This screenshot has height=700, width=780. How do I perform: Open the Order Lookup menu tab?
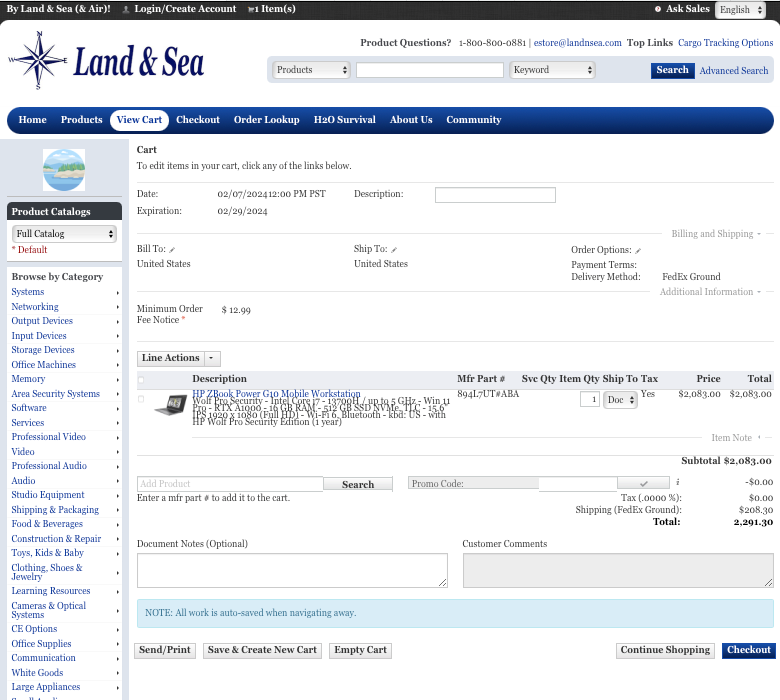point(266,120)
